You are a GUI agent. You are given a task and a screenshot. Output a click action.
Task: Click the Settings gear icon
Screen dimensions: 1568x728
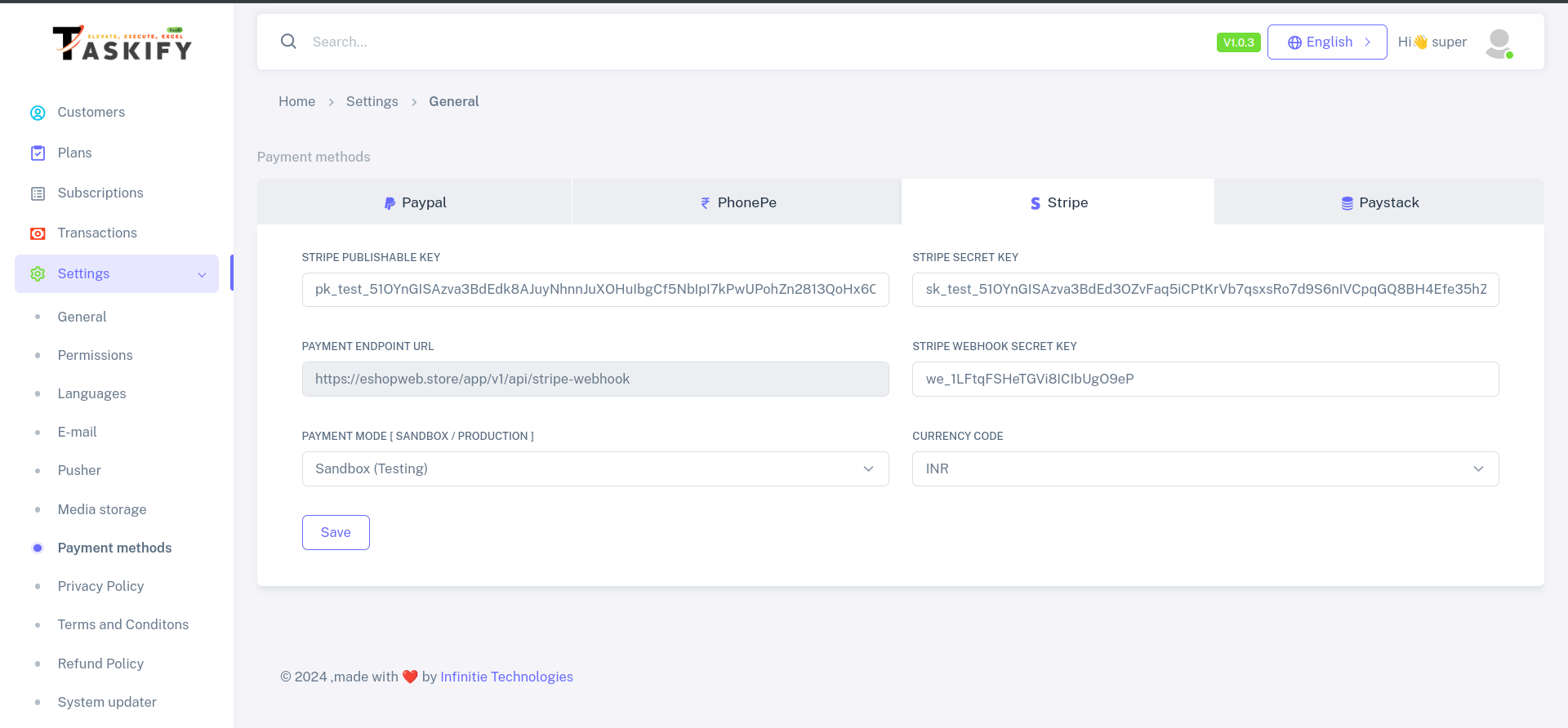coord(38,274)
